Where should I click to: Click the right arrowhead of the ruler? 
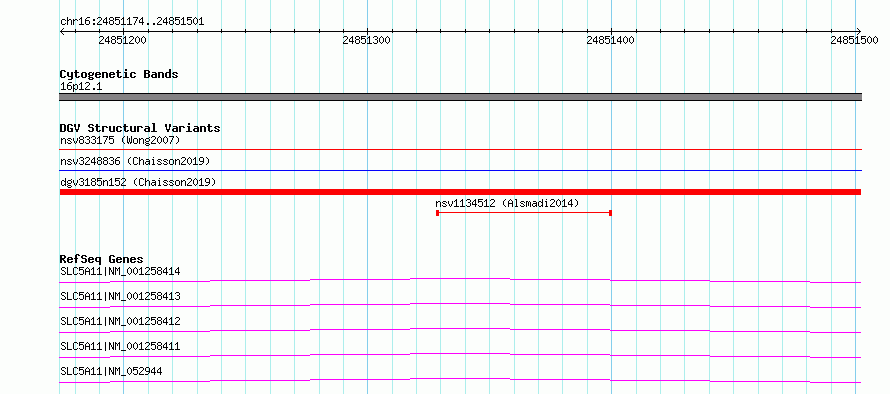859,31
